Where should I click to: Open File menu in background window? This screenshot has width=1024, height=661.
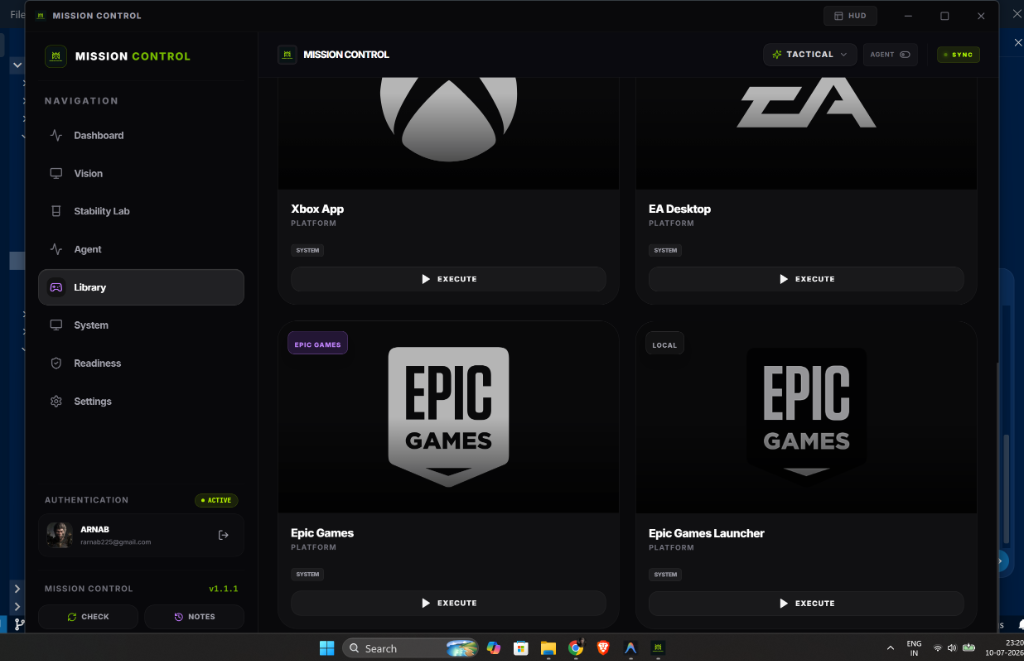[x=17, y=14]
